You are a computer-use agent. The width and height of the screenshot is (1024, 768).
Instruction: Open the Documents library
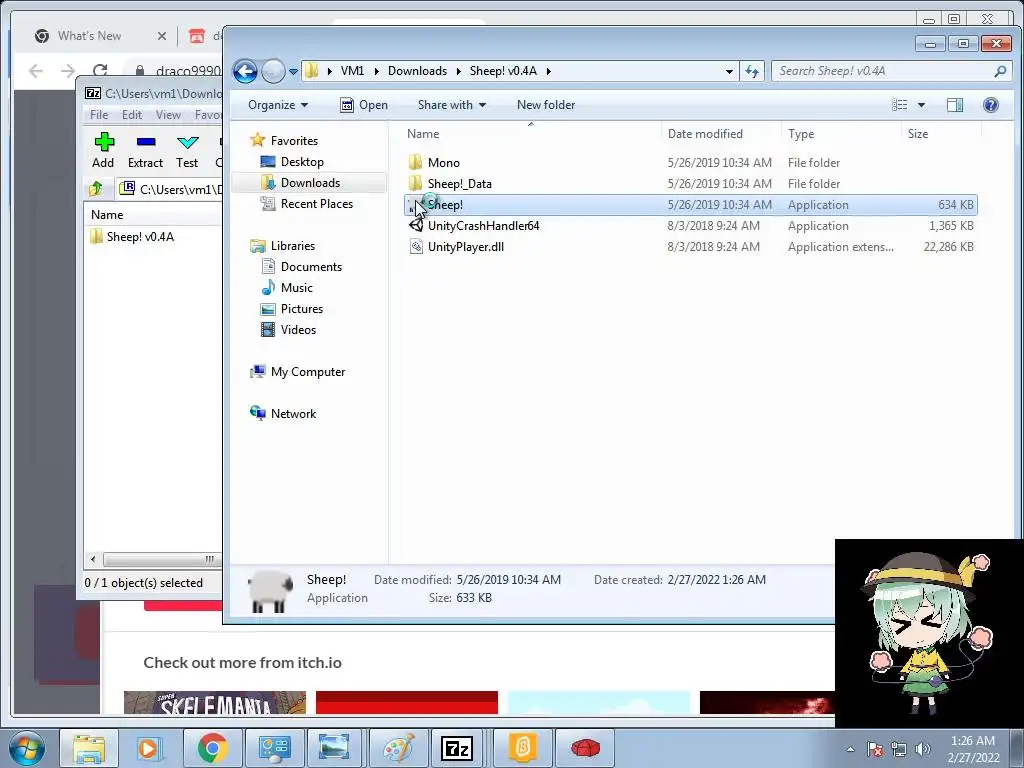tap(311, 266)
